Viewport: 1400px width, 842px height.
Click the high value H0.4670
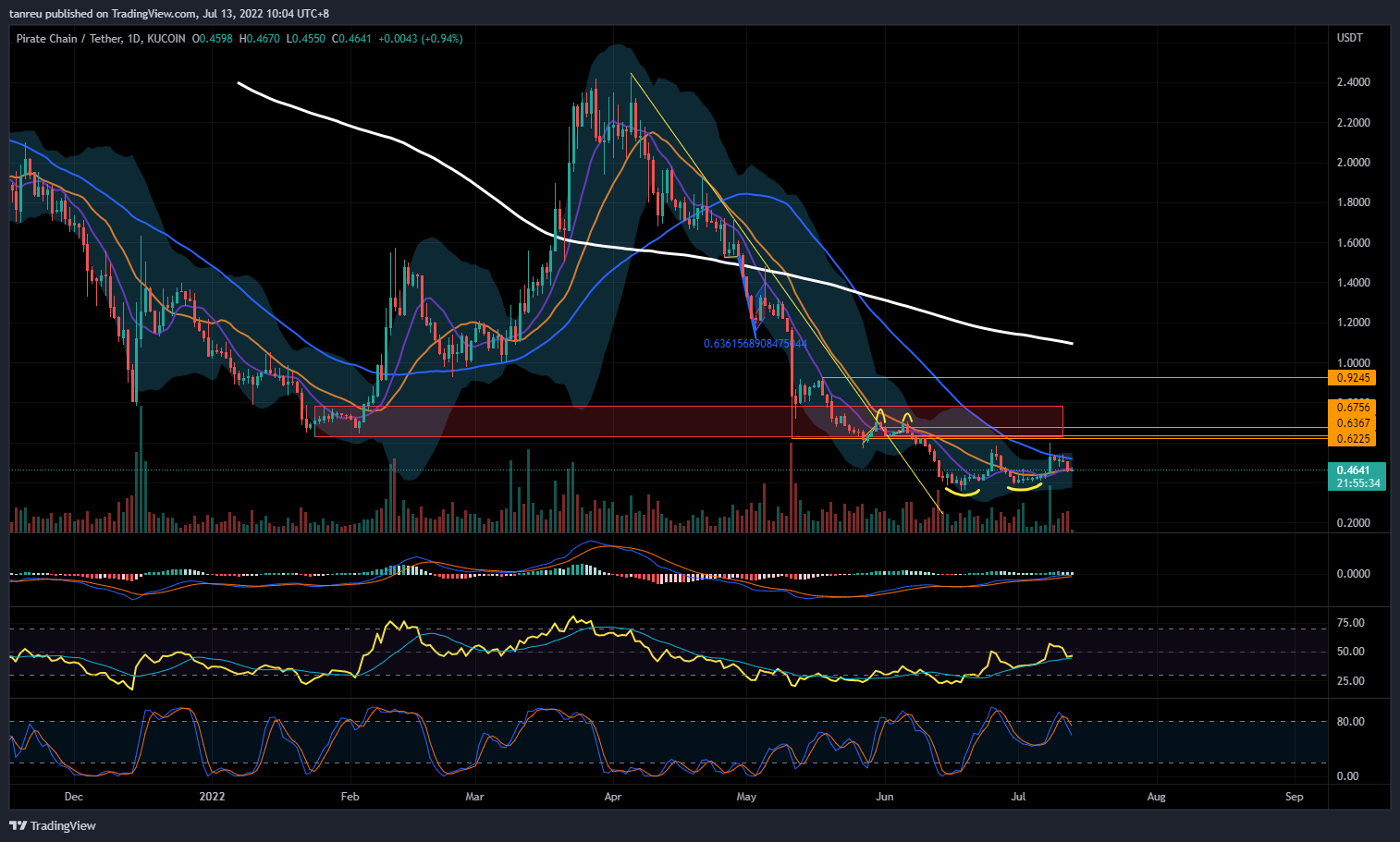[260, 39]
